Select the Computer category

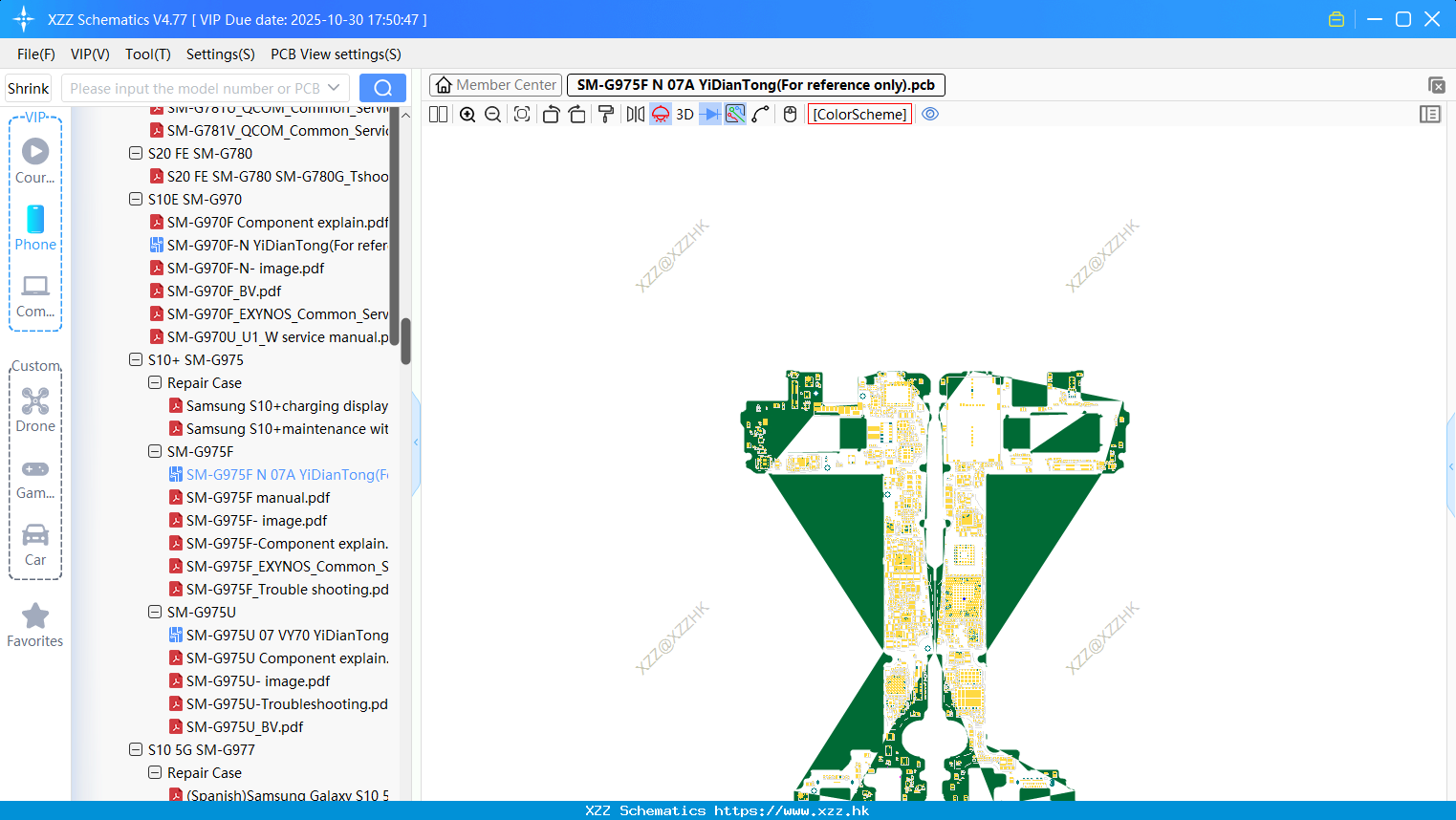[x=35, y=295]
